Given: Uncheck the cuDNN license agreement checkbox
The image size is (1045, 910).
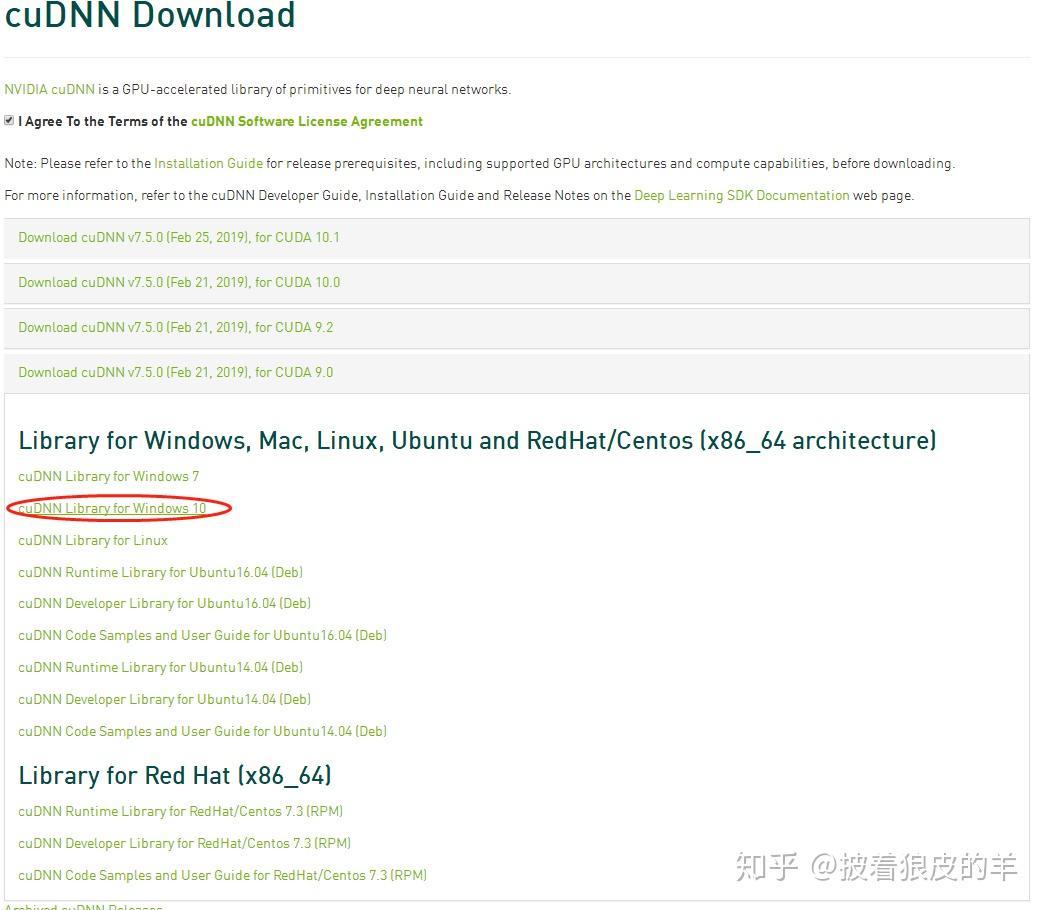Looking at the screenshot, I should coord(9,120).
